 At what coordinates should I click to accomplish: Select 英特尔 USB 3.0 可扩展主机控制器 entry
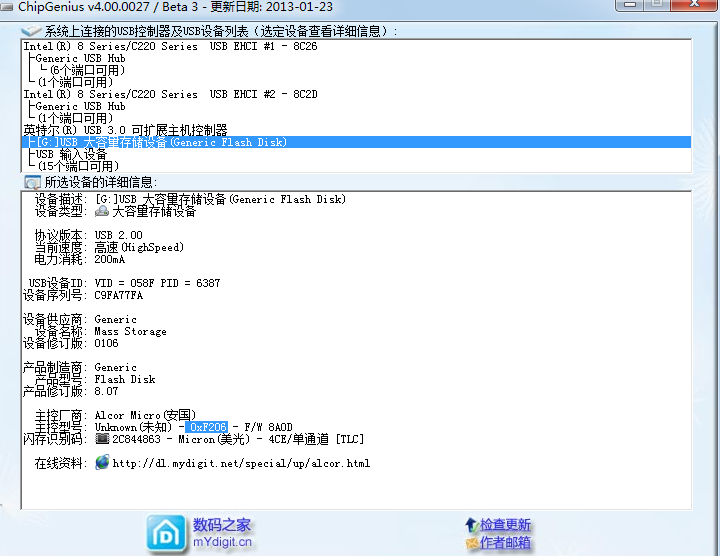[125, 130]
